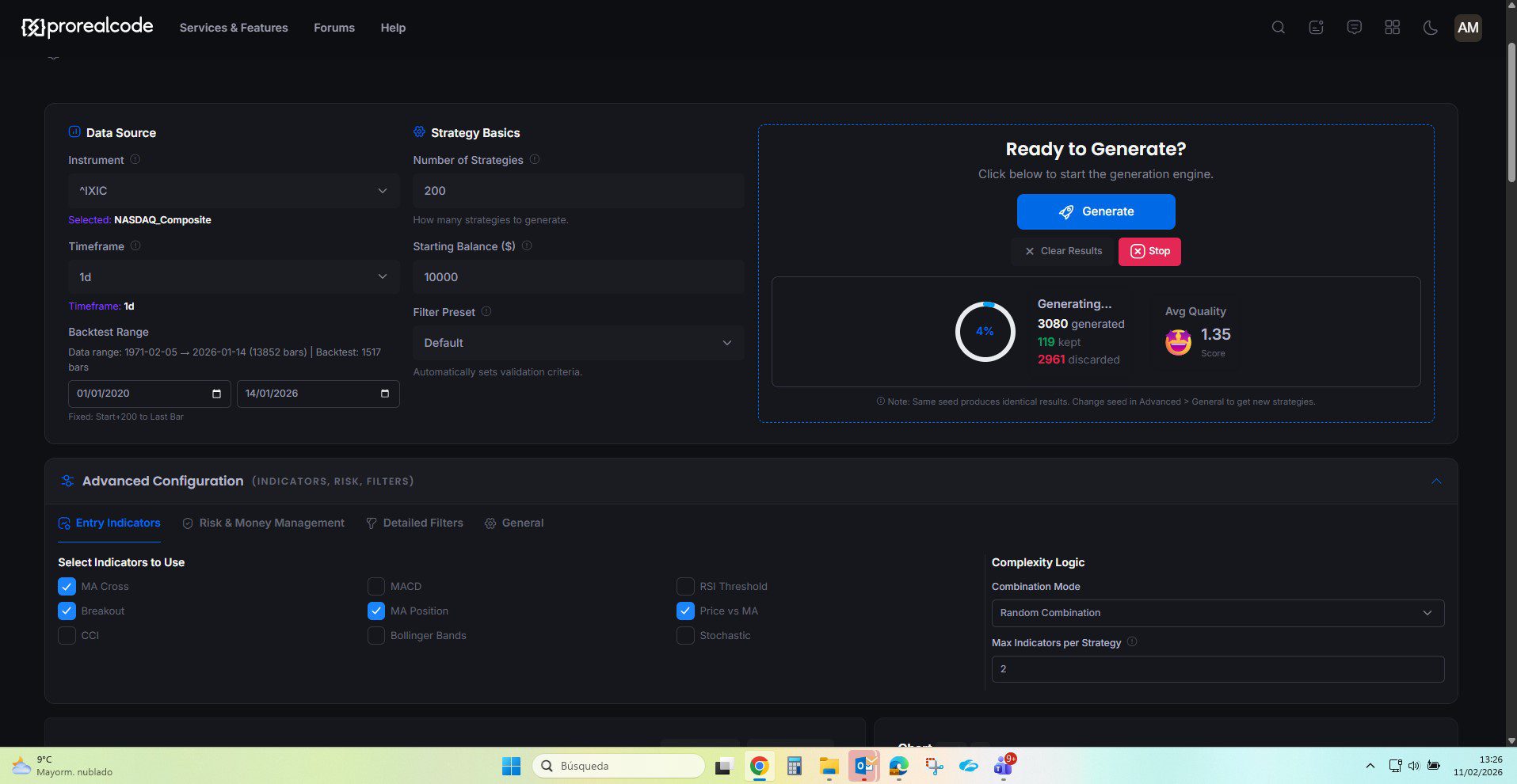The image size is (1517, 784).
Task: Show the Number of Strategies info icon
Action: 535,159
